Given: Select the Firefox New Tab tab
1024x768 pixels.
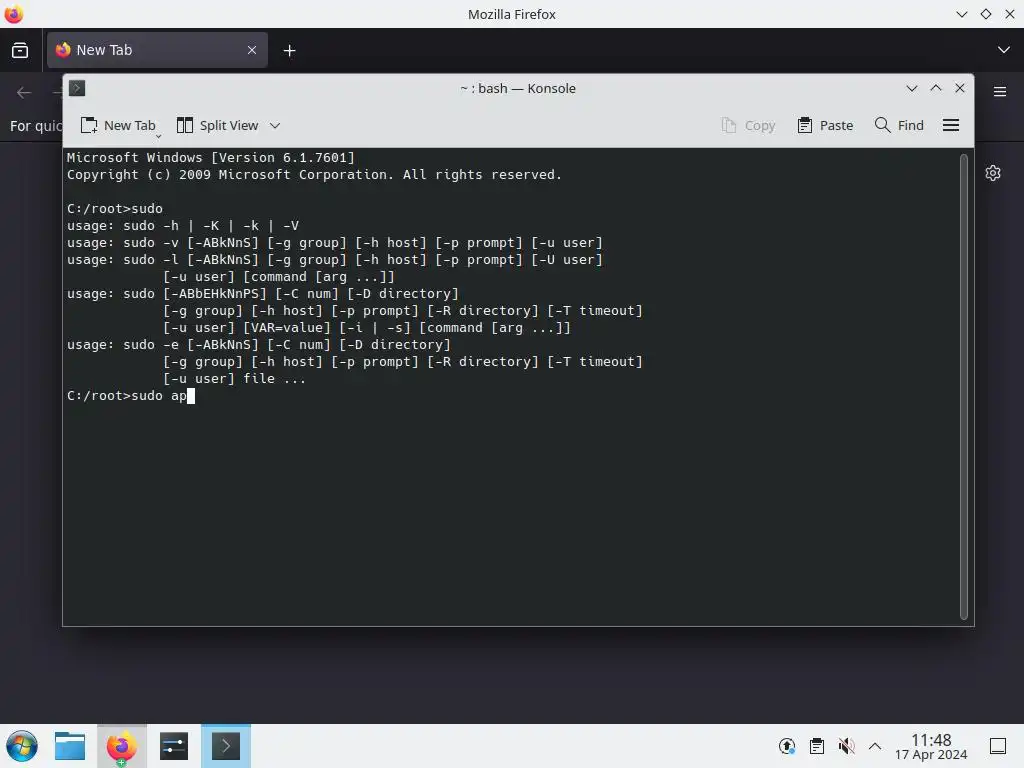Looking at the screenshot, I should pos(157,50).
